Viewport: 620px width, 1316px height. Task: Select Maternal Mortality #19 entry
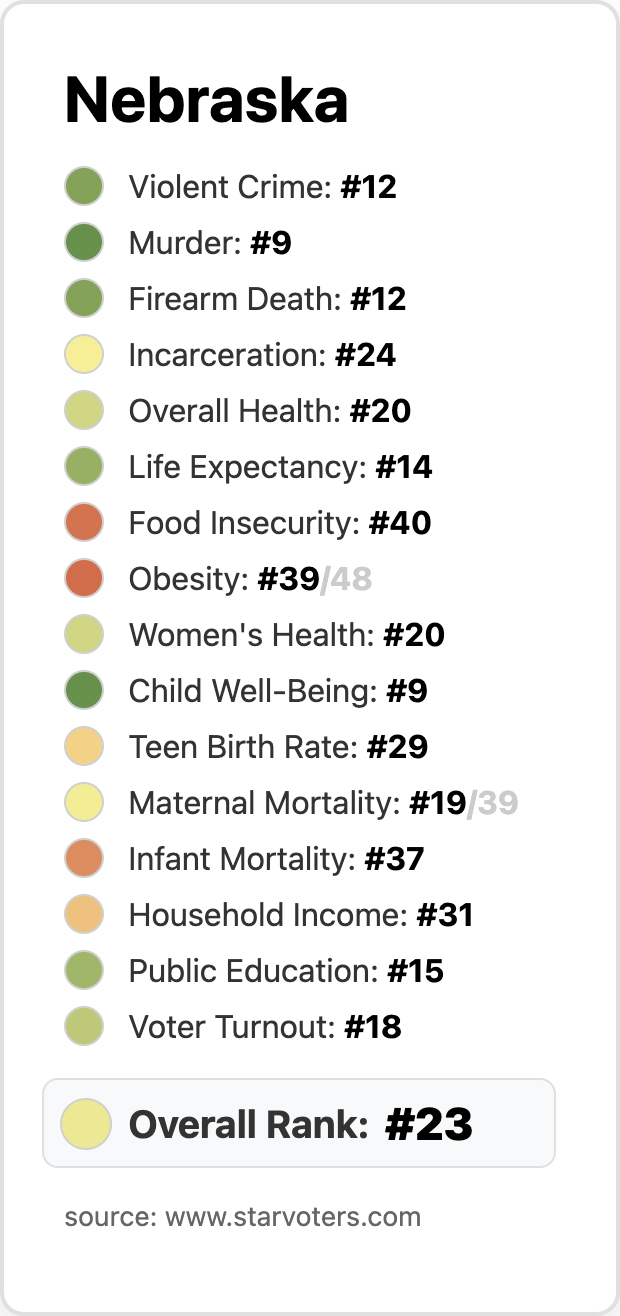point(297,803)
